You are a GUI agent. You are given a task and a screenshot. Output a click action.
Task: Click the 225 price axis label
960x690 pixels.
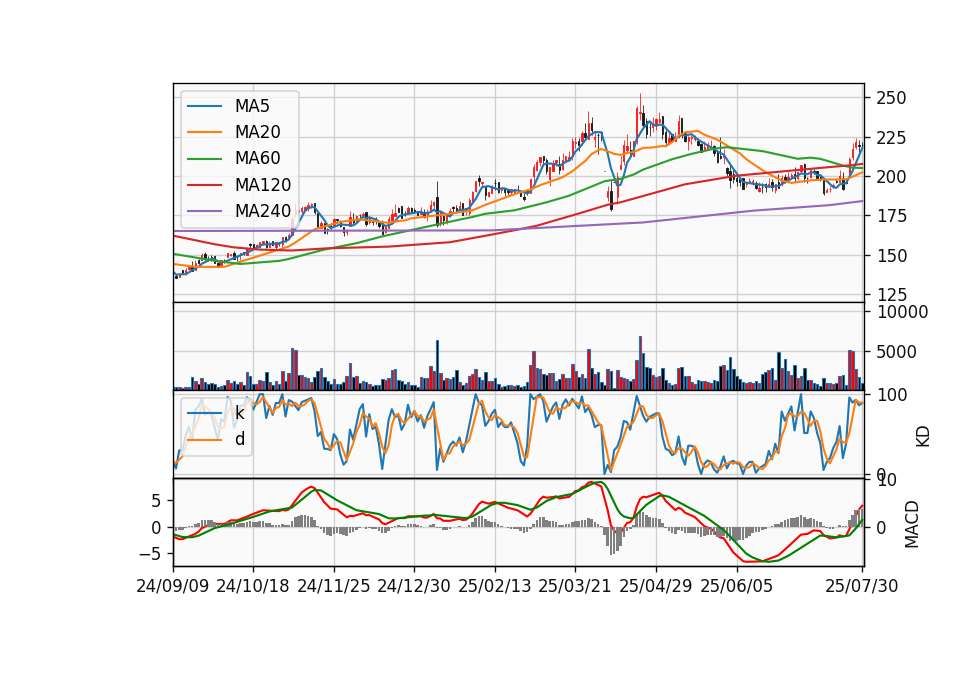891,138
